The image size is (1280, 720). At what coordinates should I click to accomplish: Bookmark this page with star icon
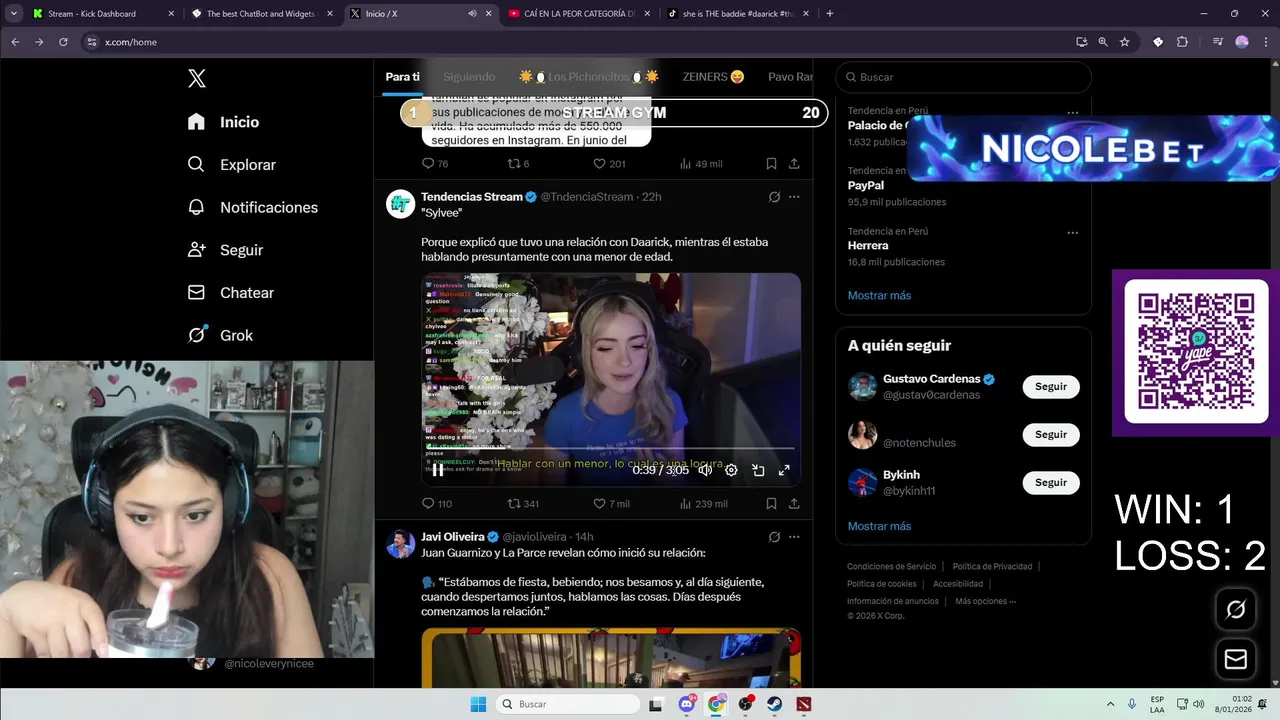point(1125,42)
